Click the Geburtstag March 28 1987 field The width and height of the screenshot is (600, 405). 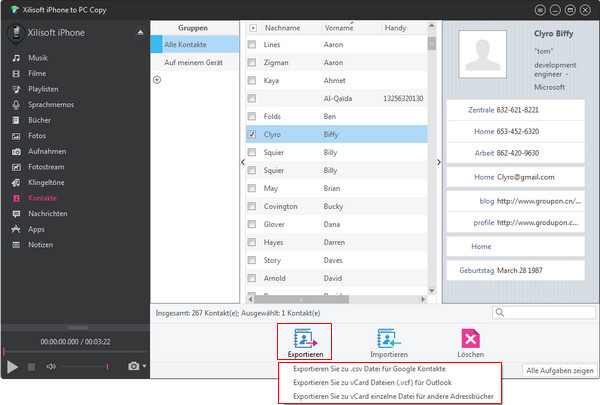[515, 270]
